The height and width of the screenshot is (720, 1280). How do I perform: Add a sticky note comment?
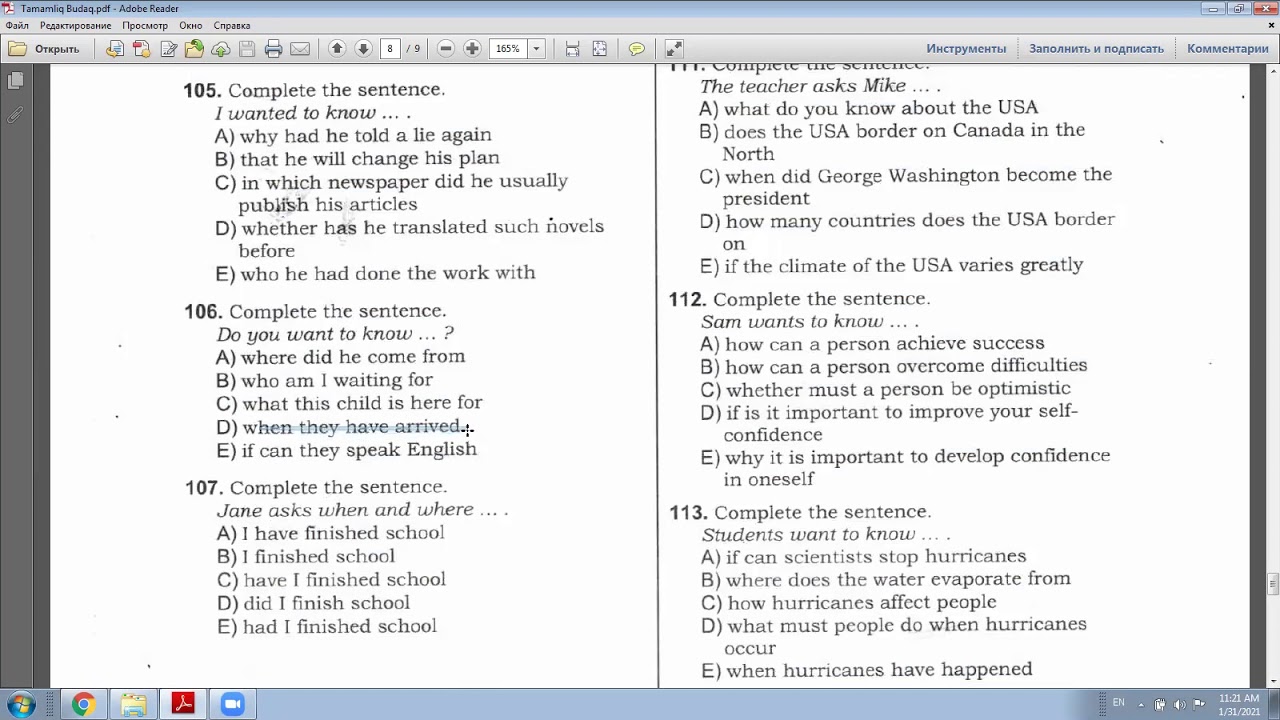coord(636,48)
